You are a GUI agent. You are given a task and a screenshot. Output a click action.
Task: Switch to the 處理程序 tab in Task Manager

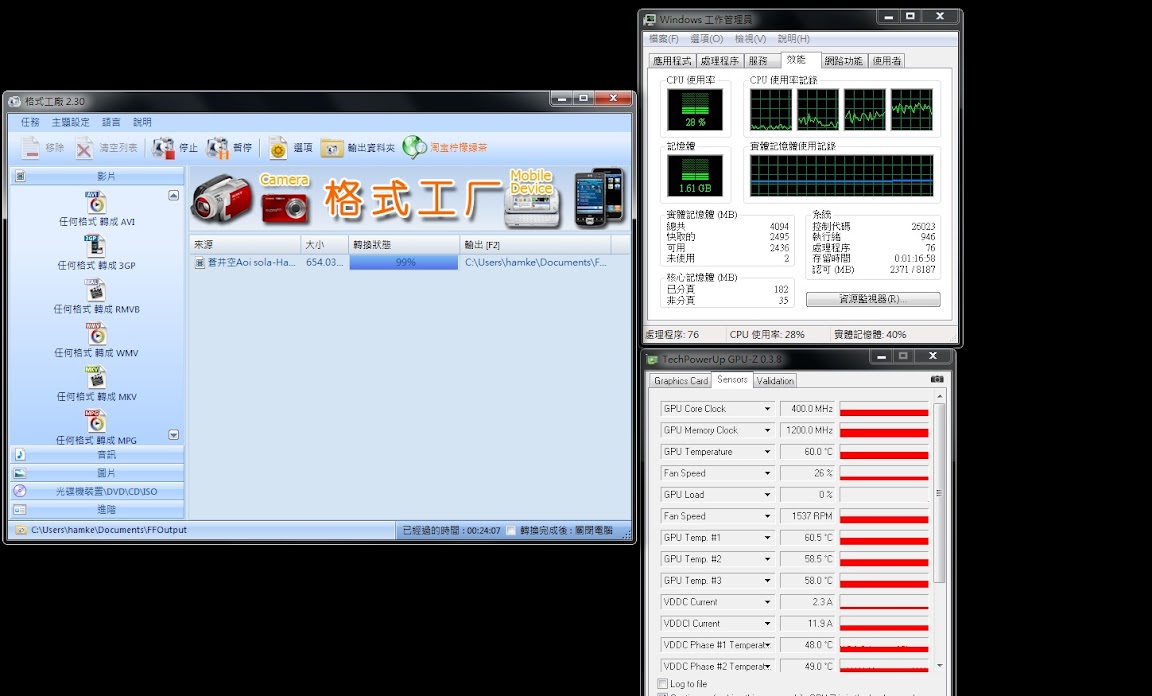click(719, 61)
